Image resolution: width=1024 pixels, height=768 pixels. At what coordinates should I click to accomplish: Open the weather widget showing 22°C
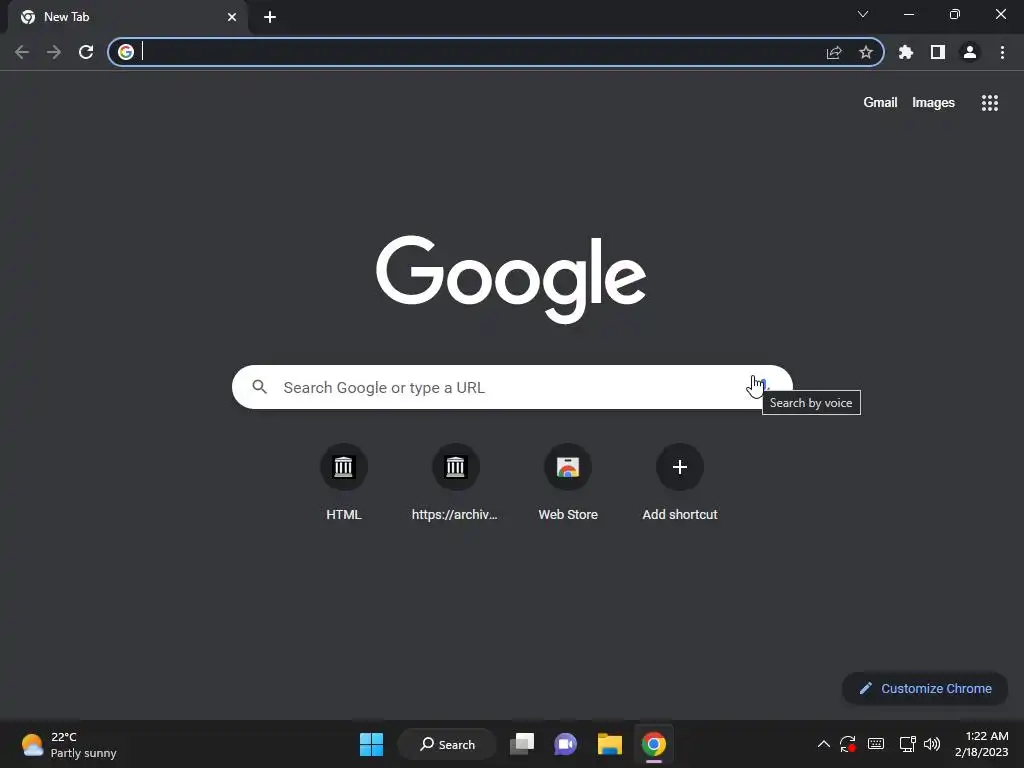(x=69, y=744)
